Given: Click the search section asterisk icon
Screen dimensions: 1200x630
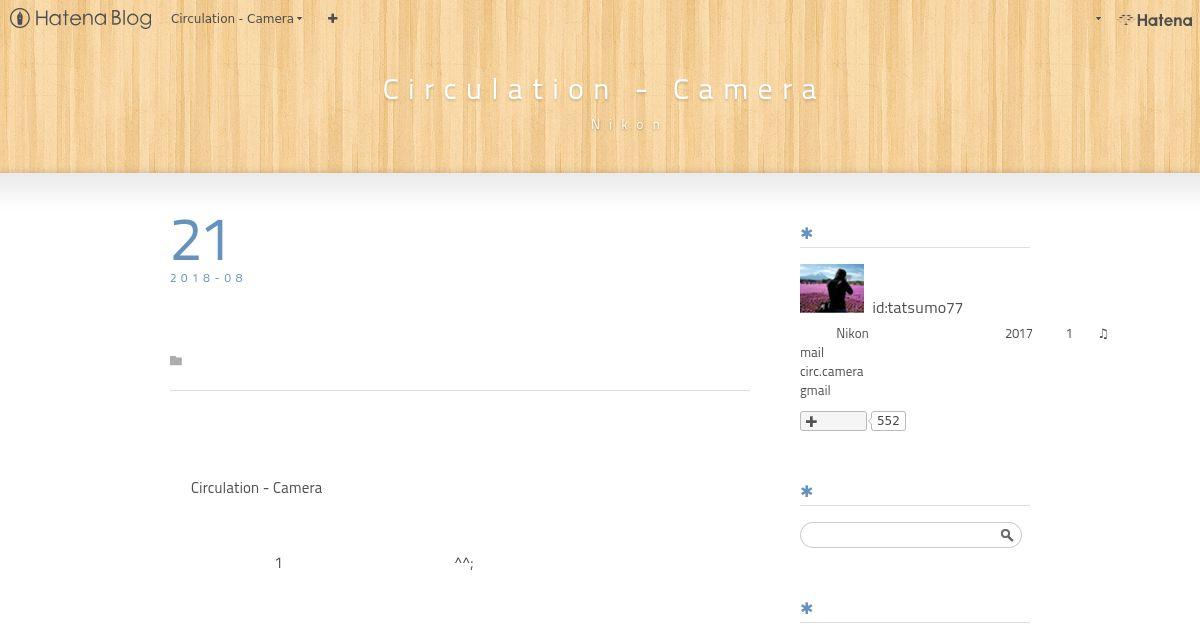Looking at the screenshot, I should (x=806, y=492).
